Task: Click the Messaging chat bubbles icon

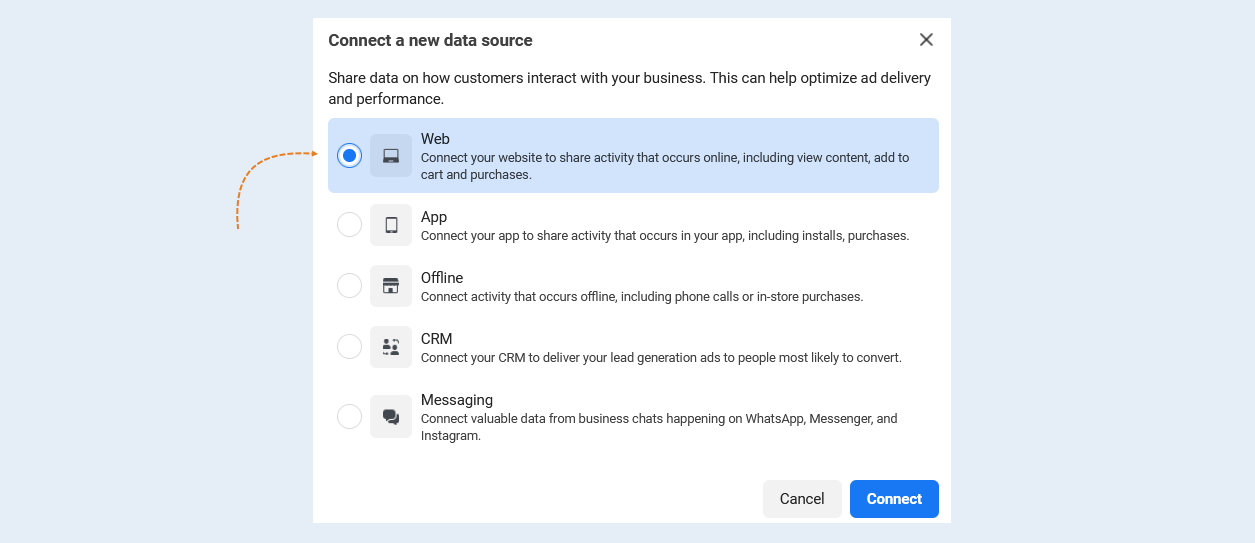Action: (x=391, y=416)
